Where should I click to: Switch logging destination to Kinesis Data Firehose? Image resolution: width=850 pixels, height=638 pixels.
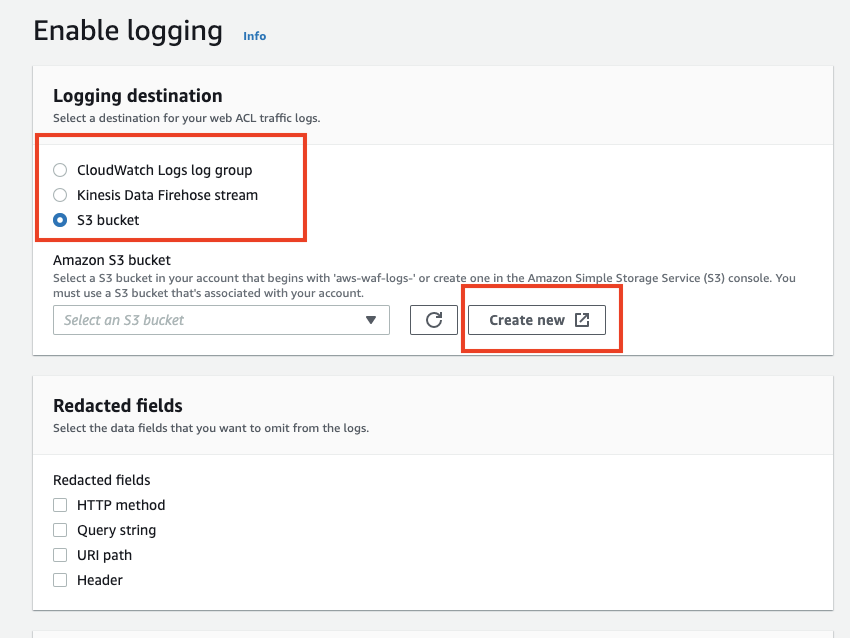point(60,195)
